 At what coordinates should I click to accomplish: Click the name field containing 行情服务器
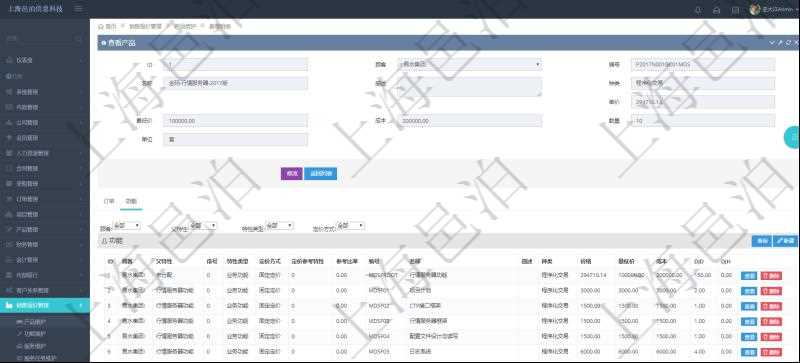235,83
